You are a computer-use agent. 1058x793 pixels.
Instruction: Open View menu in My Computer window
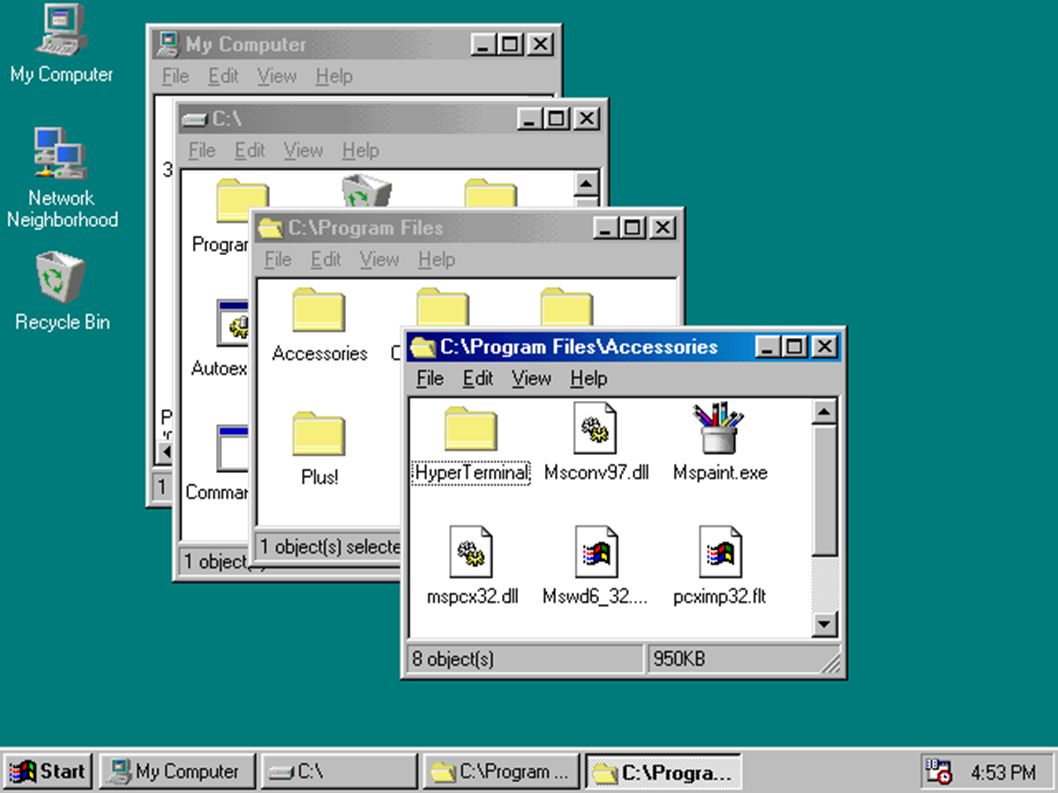tap(277, 76)
